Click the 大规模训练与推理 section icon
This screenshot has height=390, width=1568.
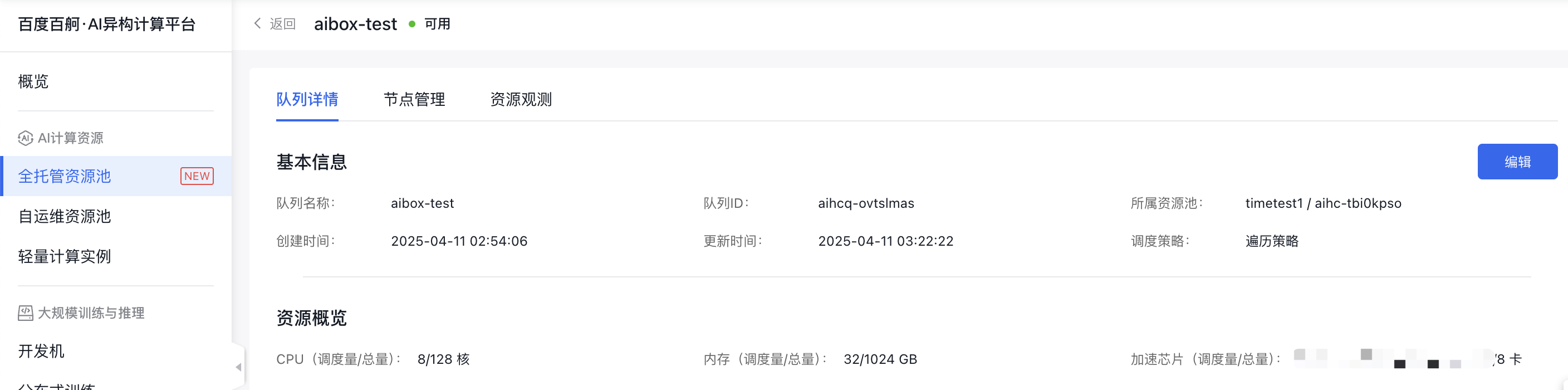pyautogui.click(x=25, y=313)
